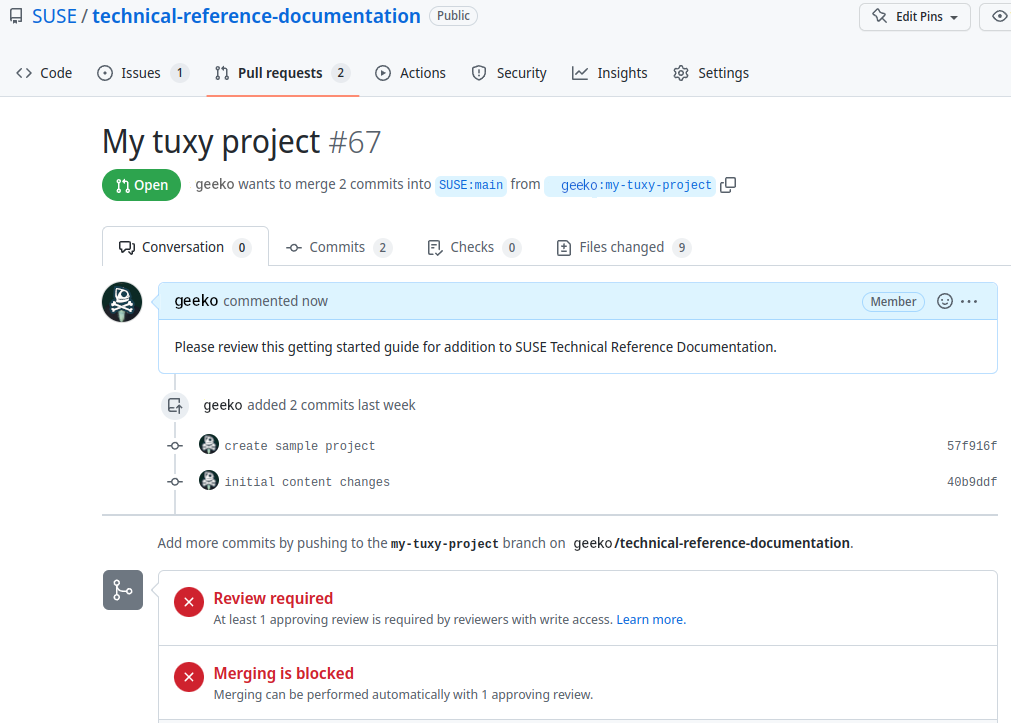Open the Actions tab
Image resolution: width=1011 pixels, height=723 pixels.
411,73
